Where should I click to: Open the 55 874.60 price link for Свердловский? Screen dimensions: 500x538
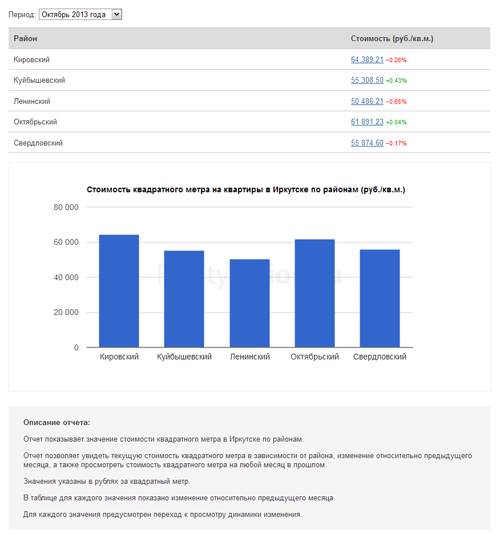pyautogui.click(x=367, y=143)
